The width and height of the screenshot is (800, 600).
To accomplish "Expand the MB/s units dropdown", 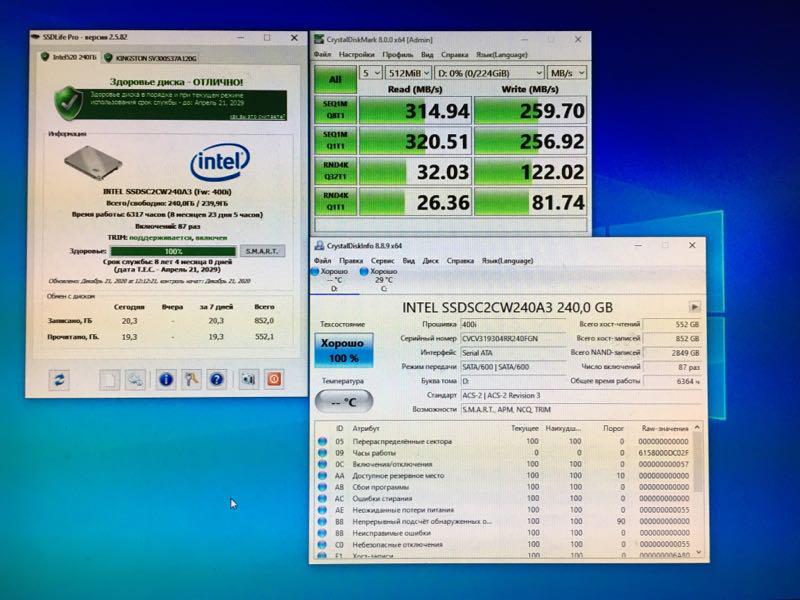I will point(570,73).
